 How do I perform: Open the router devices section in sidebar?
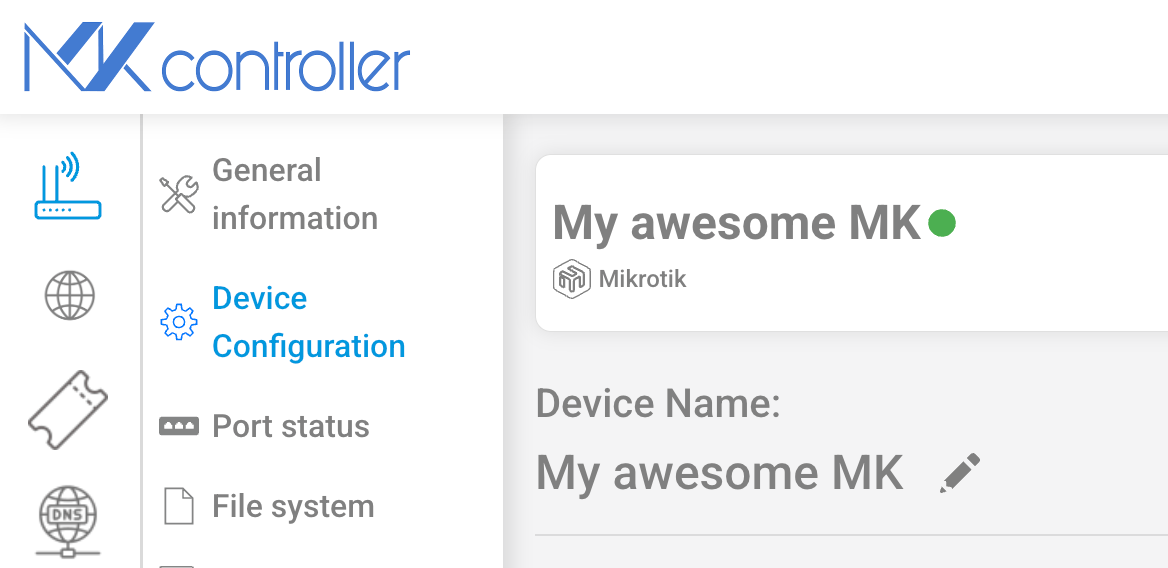tap(68, 186)
